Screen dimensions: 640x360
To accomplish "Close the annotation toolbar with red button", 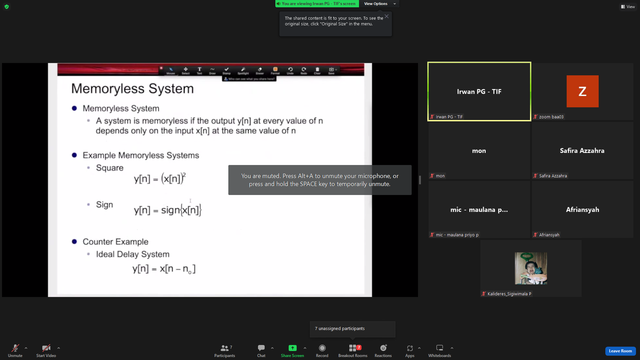I will point(161,68).
